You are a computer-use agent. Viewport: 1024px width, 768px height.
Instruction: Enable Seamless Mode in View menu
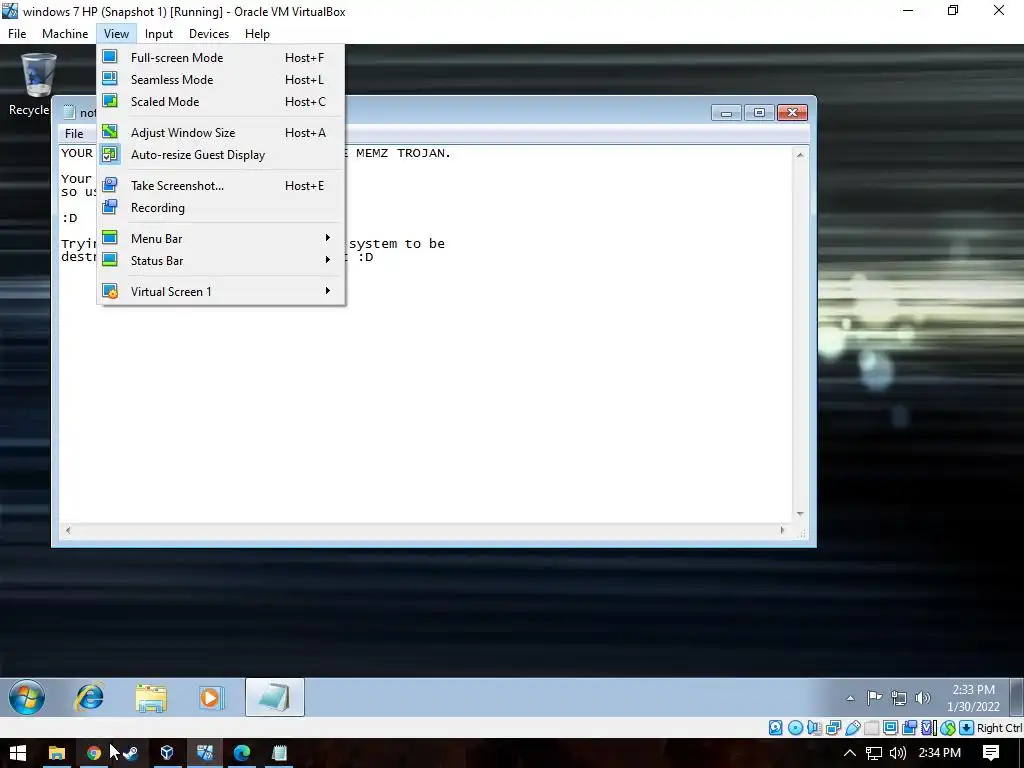pos(221,80)
